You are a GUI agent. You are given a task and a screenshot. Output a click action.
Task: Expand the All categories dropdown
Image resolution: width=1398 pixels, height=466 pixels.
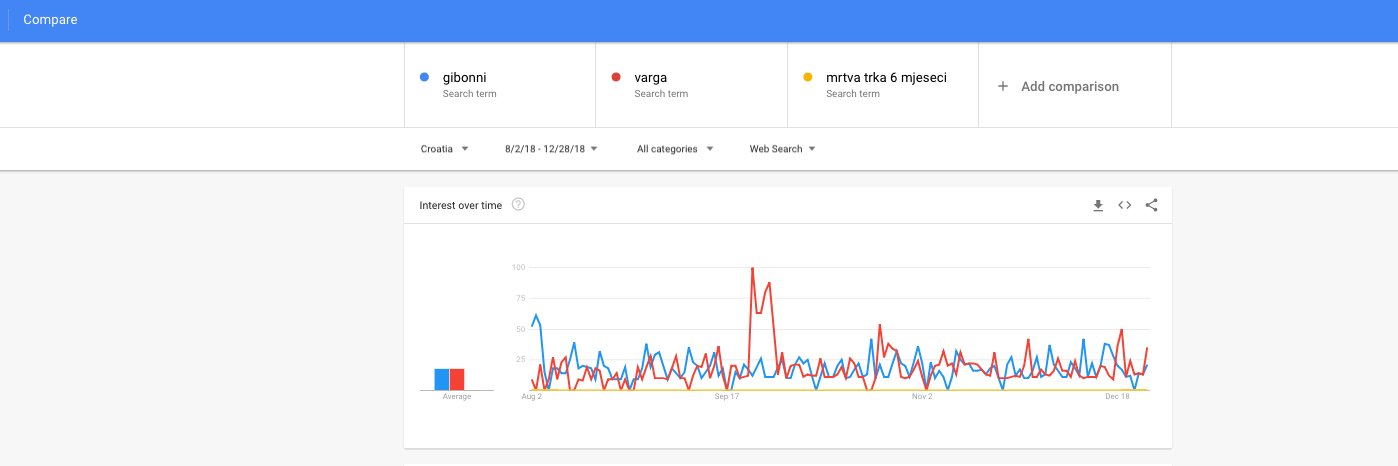pos(675,149)
